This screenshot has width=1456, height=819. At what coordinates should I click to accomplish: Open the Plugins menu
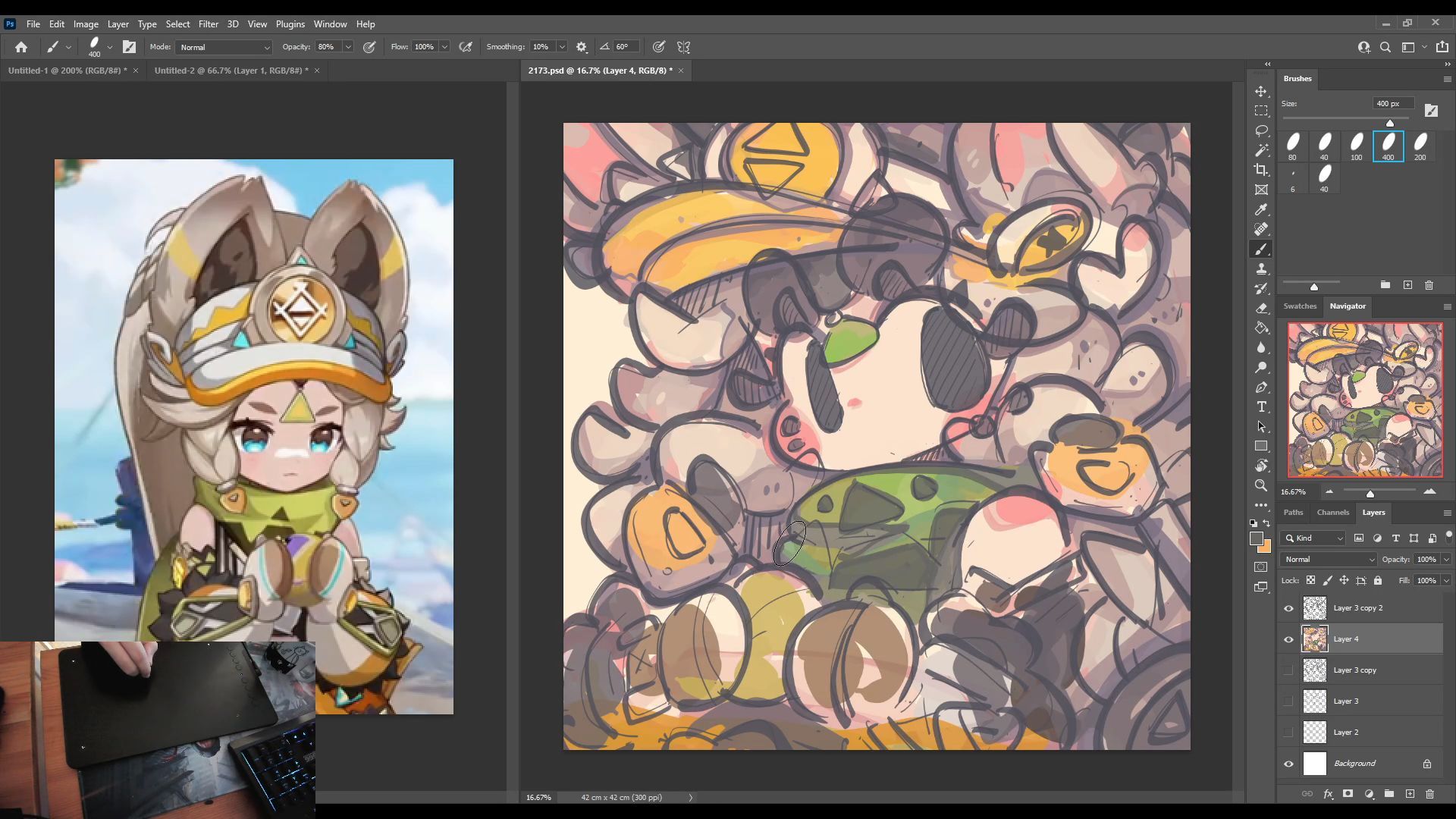tap(290, 24)
